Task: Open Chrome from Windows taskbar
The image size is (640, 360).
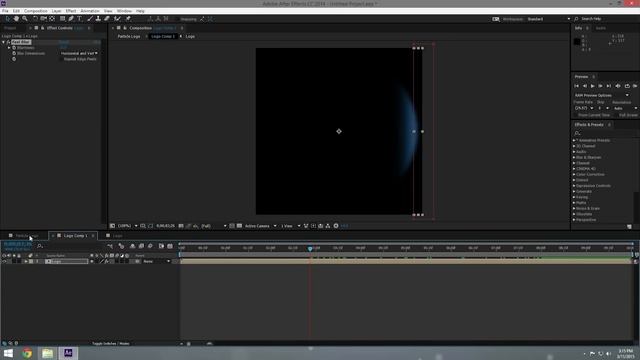Action: (27, 353)
